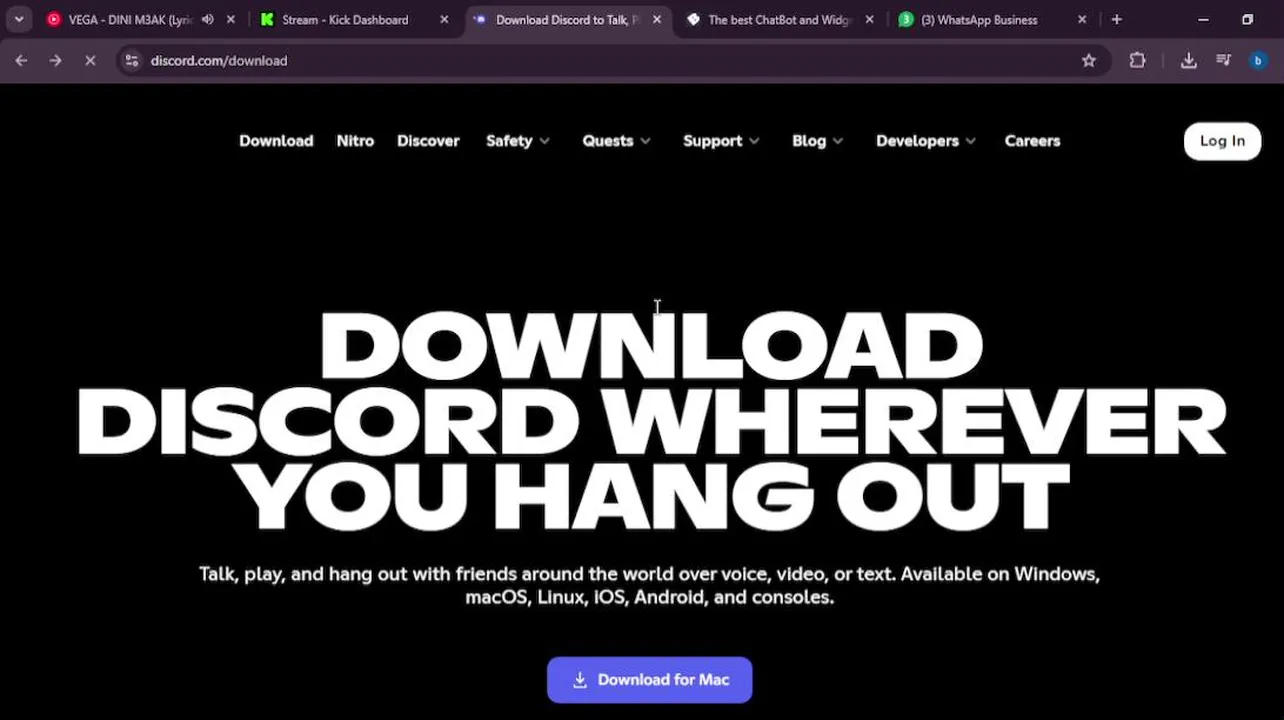1284x720 pixels.
Task: Open the Nitro nav link
Action: pyautogui.click(x=355, y=141)
